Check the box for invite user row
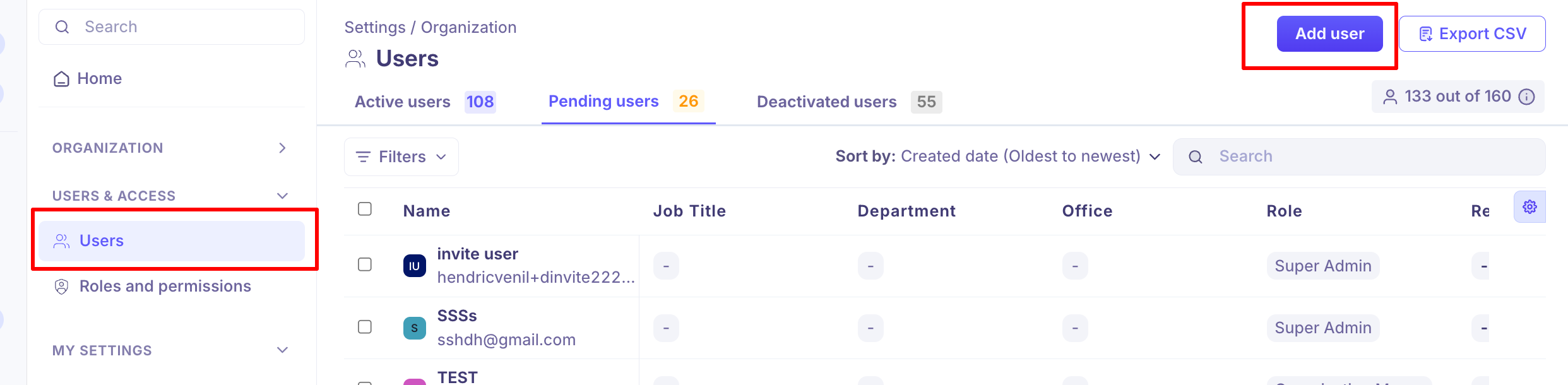Screen dimensions: 1568x385 click(x=365, y=264)
